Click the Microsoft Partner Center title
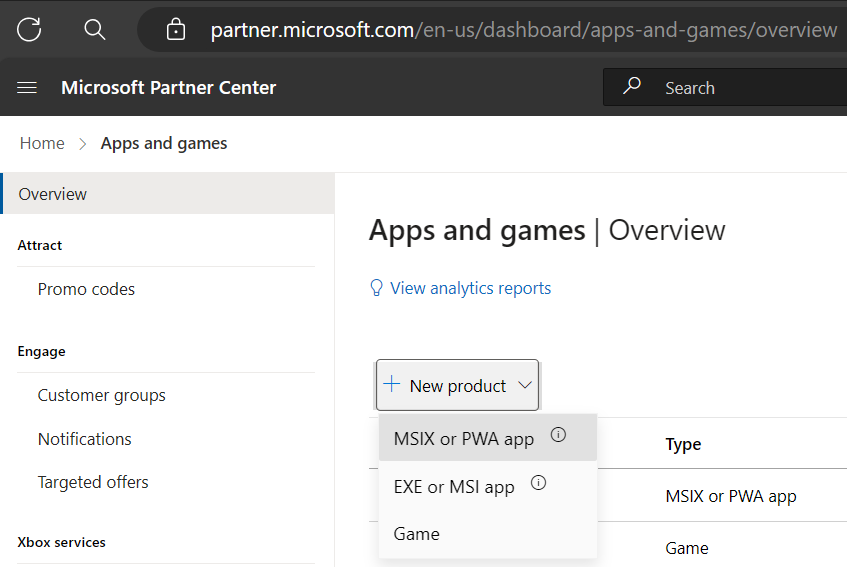Screen dimensions: 847x567 (169, 87)
